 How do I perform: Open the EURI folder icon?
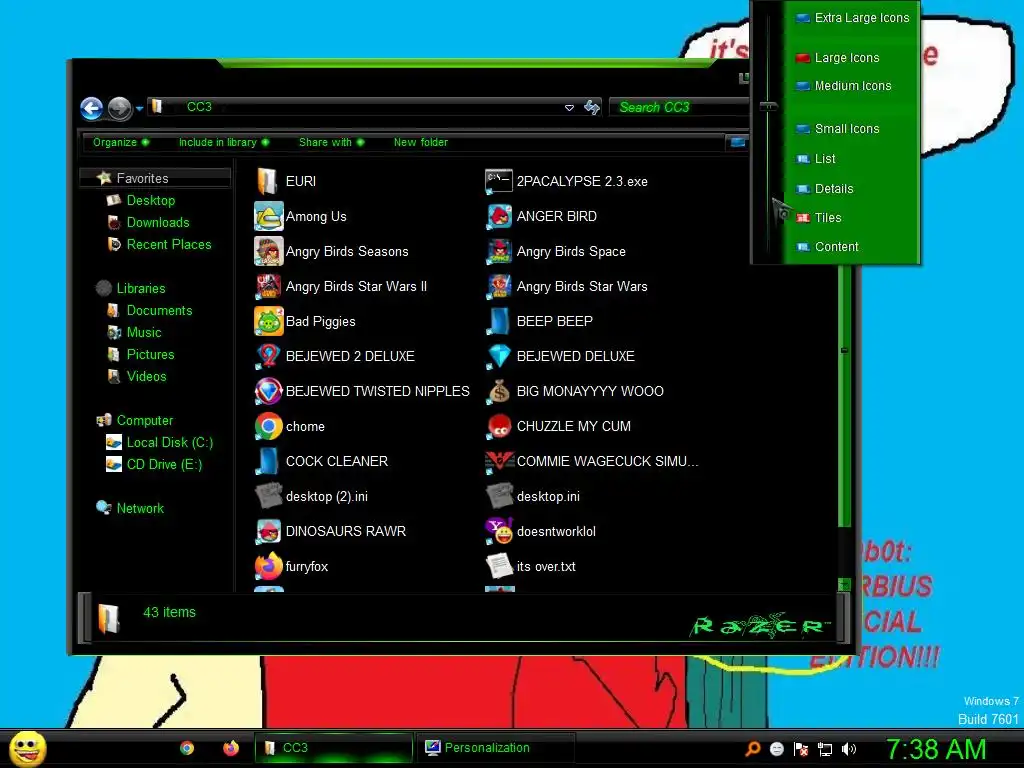[268, 182]
